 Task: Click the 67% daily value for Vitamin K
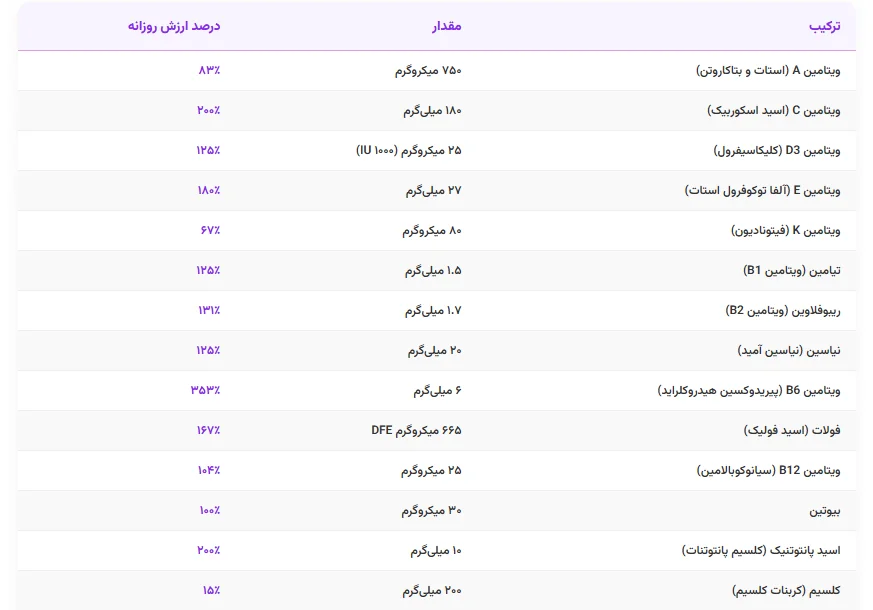pyautogui.click(x=210, y=231)
